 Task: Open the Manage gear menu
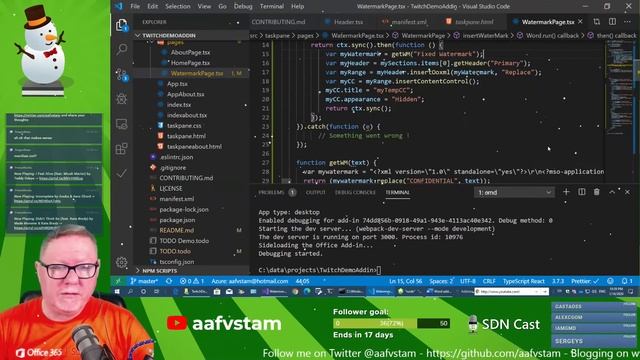coord(122,262)
